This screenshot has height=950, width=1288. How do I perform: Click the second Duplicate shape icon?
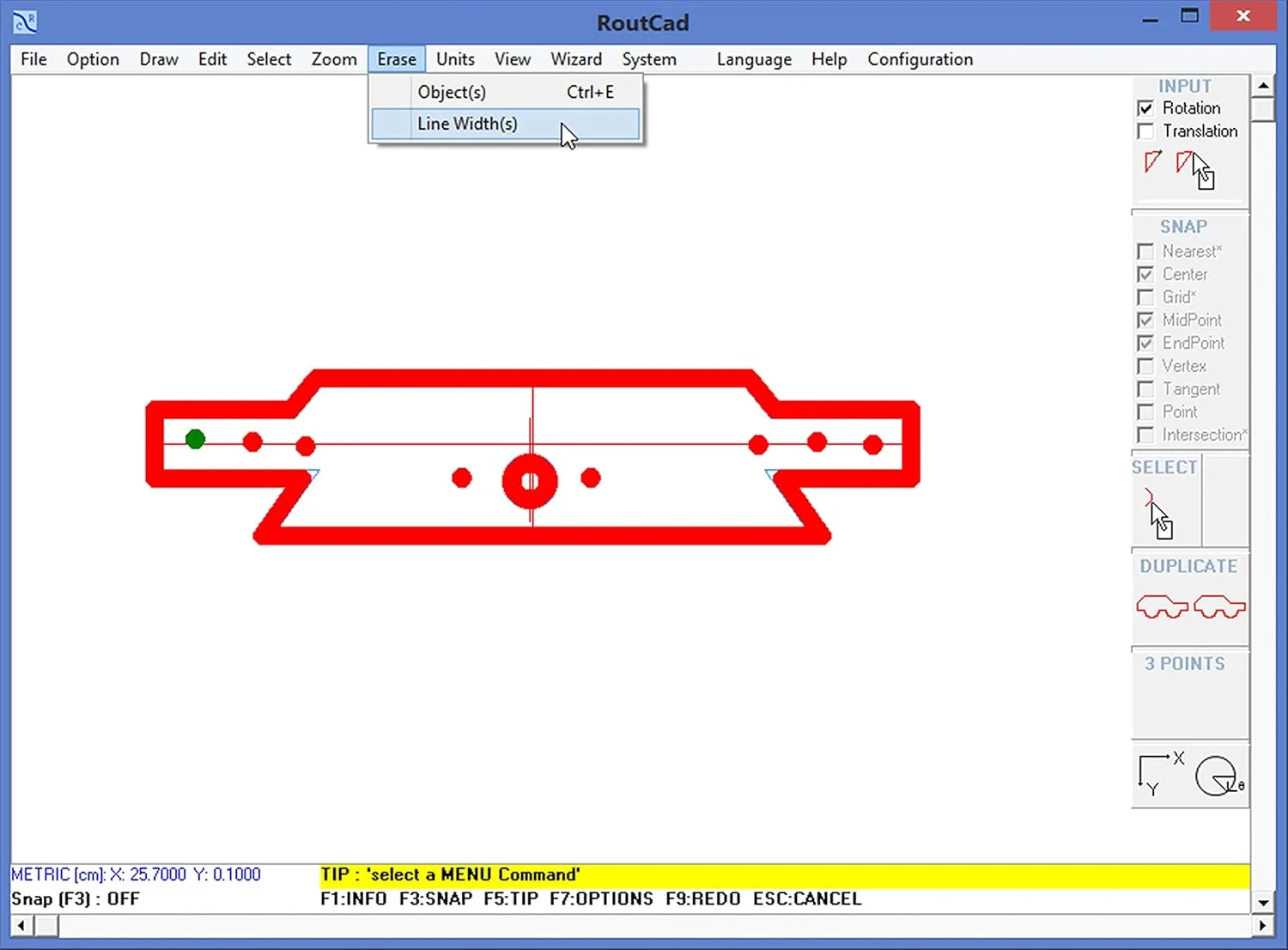coord(1219,606)
